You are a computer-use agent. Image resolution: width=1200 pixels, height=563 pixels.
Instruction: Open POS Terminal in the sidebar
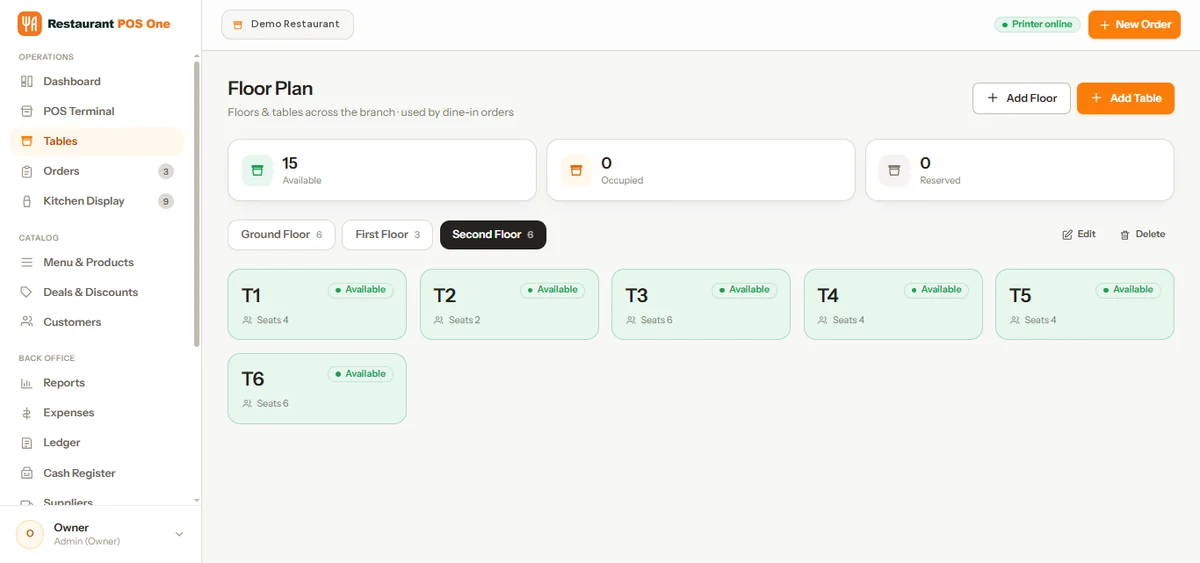point(96,111)
